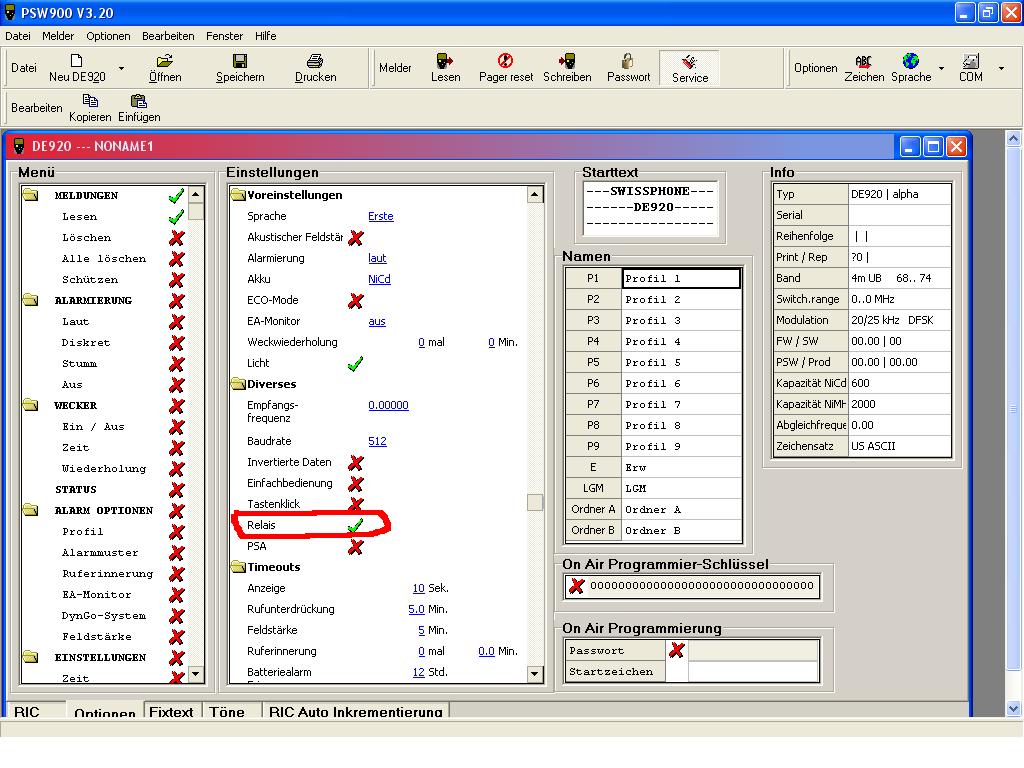Click the Drucken printer icon
Image resolution: width=1024 pixels, height=768 pixels.
[x=315, y=62]
